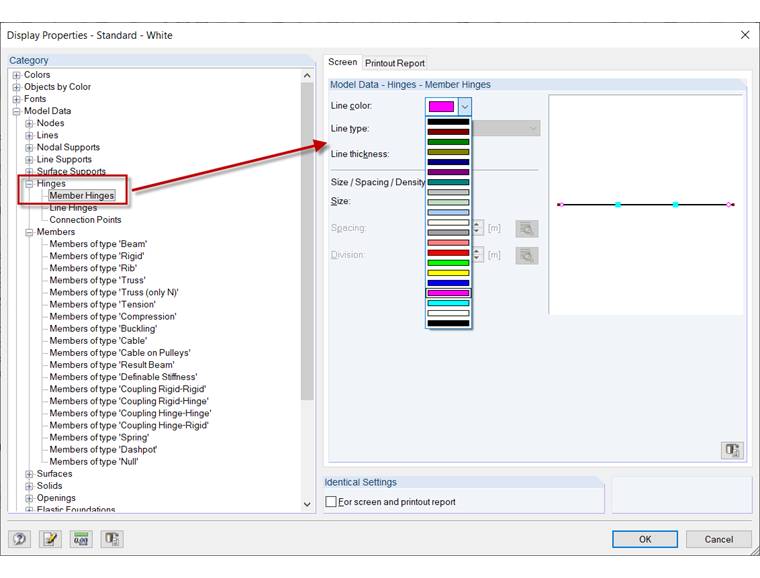
Task: Click the edit comment icon in bottom toolbar
Action: 50,539
